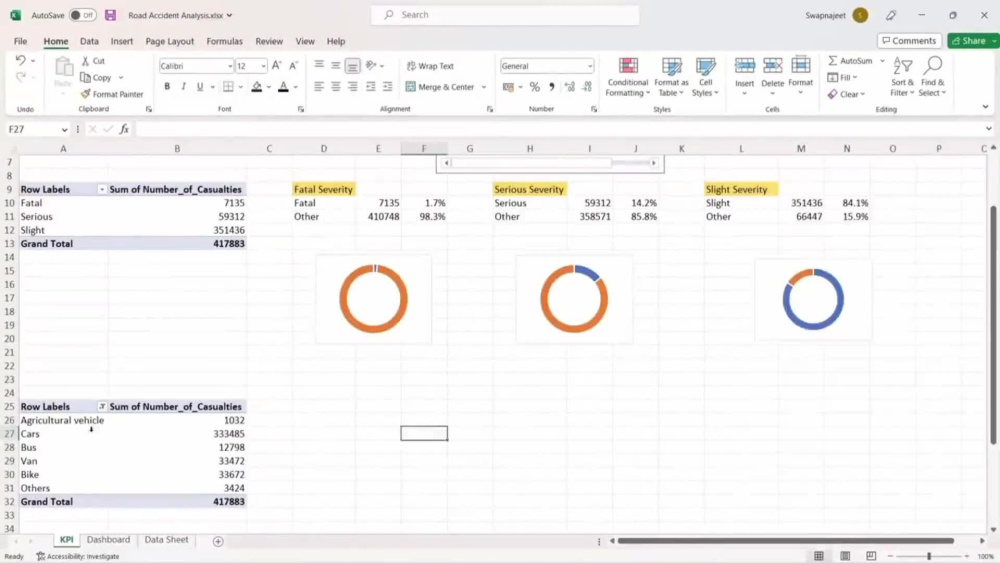1000x563 pixels.
Task: Click Accessibility: Investigate in status bar
Action: click(x=78, y=556)
